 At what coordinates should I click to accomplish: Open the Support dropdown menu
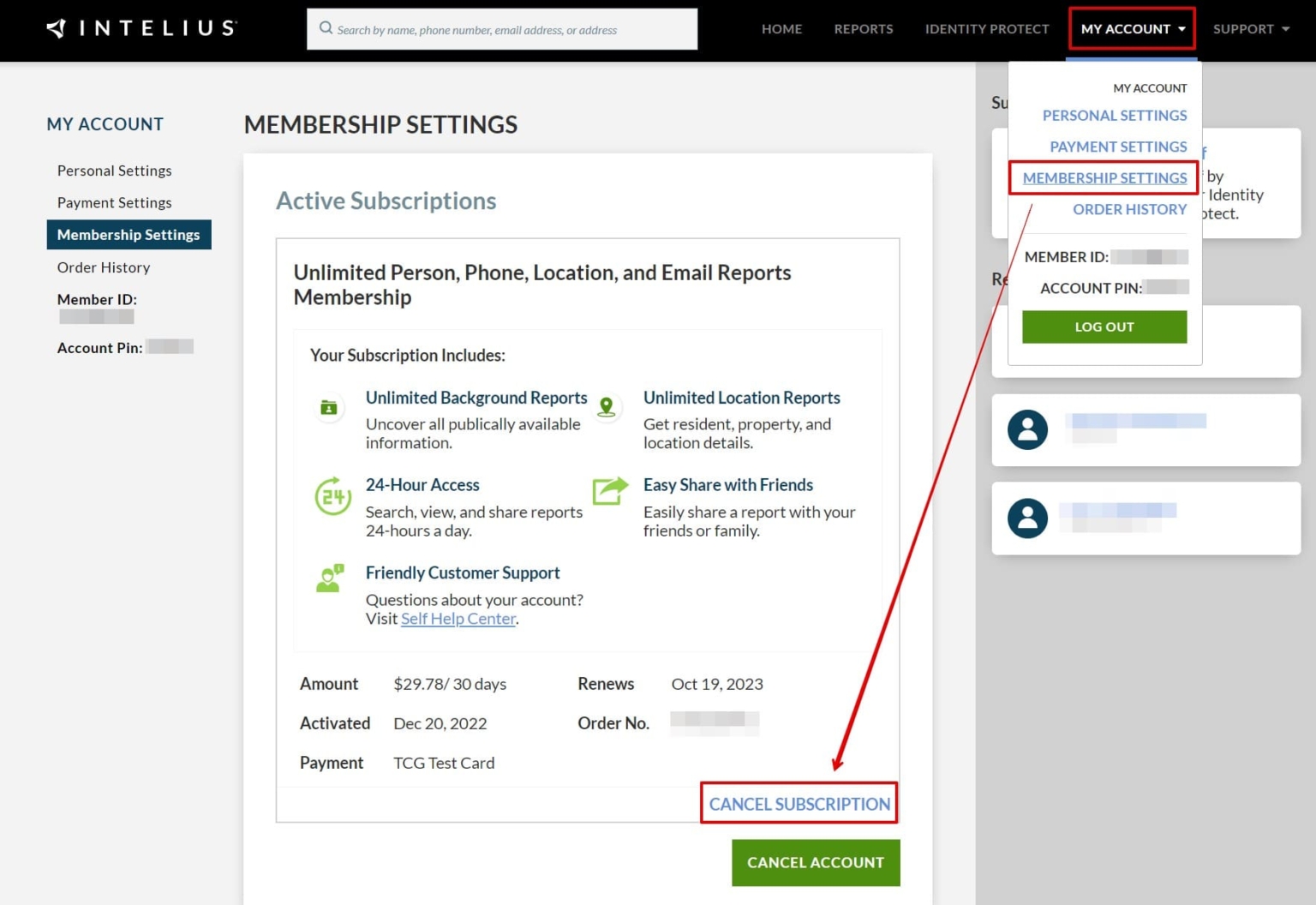point(1250,29)
